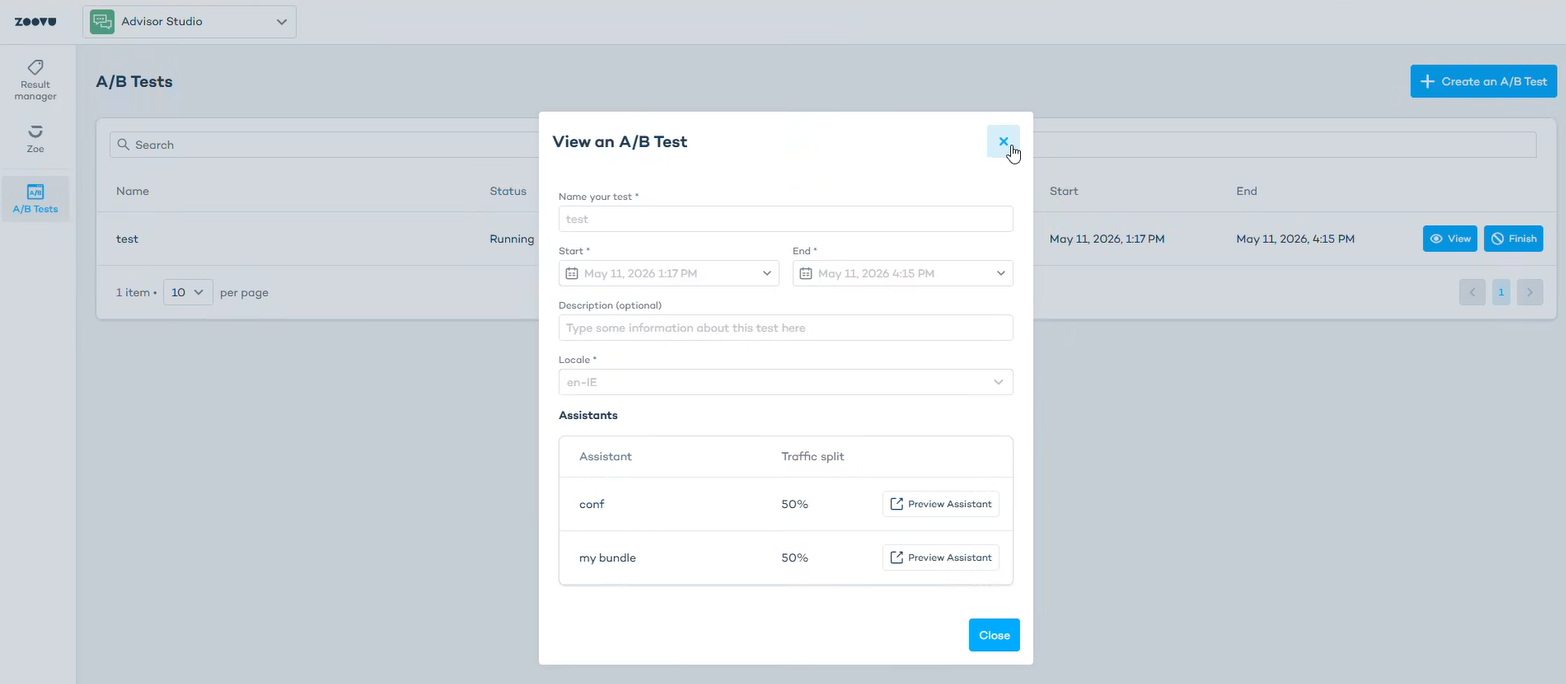Click the May 11, 2026, 4:15 PM cell
The width and height of the screenshot is (1566, 684).
(x=1295, y=239)
